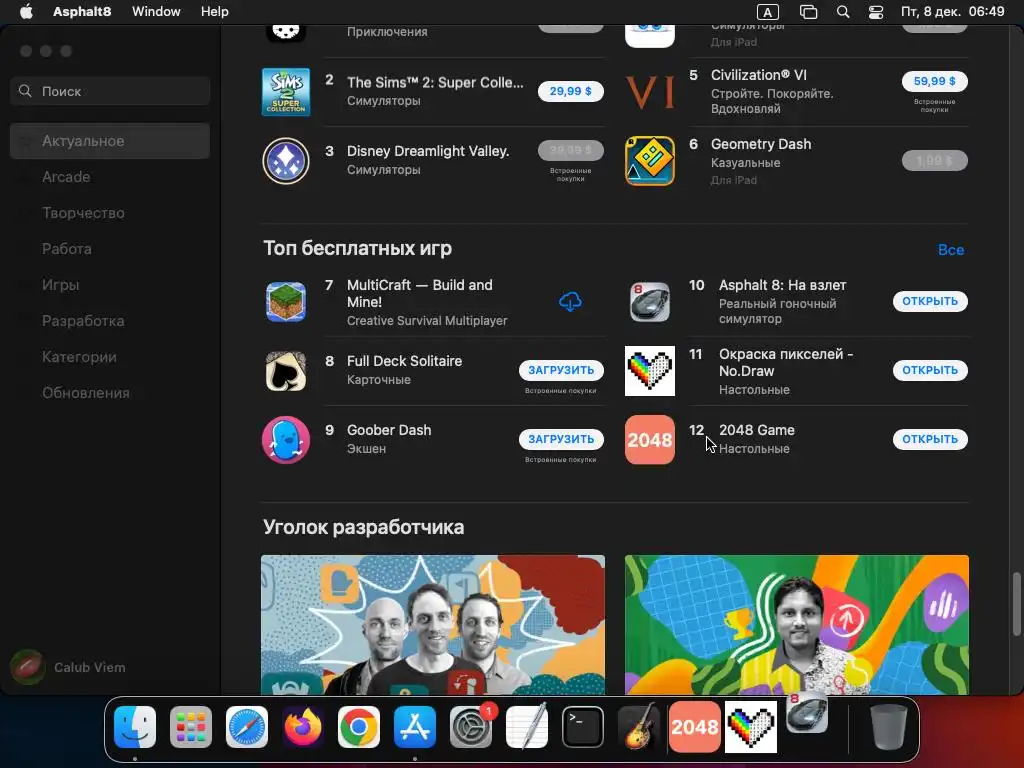Launch Firefox from the Dock
The height and width of the screenshot is (768, 1024).
coord(302,727)
